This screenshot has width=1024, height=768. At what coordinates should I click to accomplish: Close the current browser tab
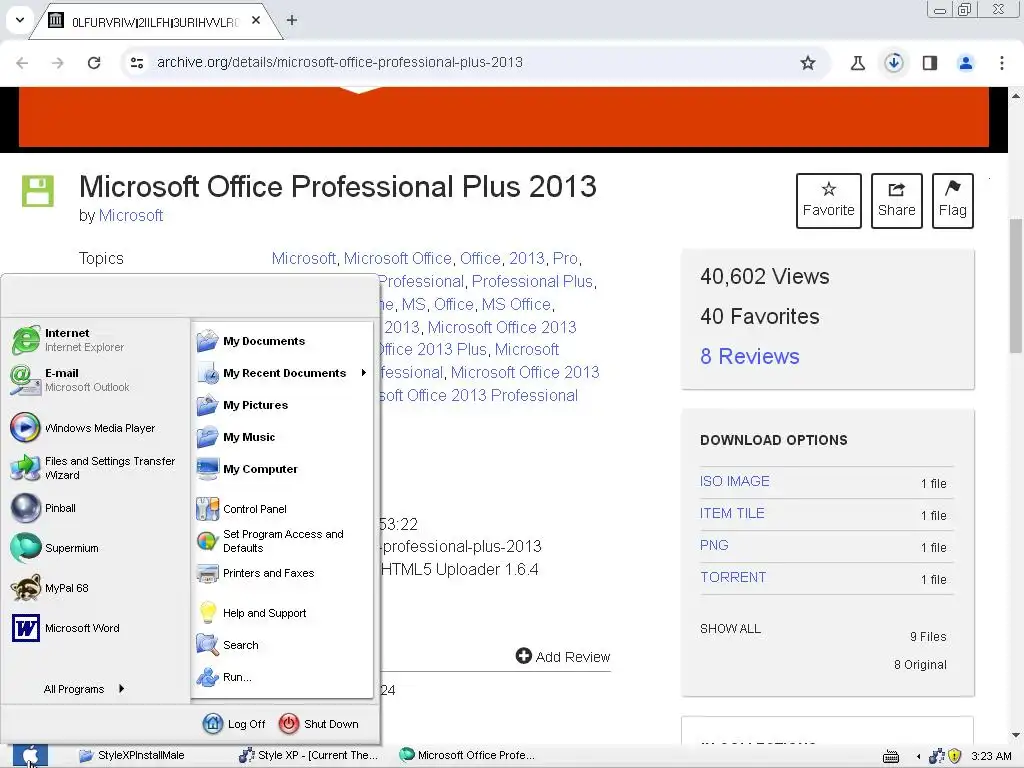click(x=256, y=20)
